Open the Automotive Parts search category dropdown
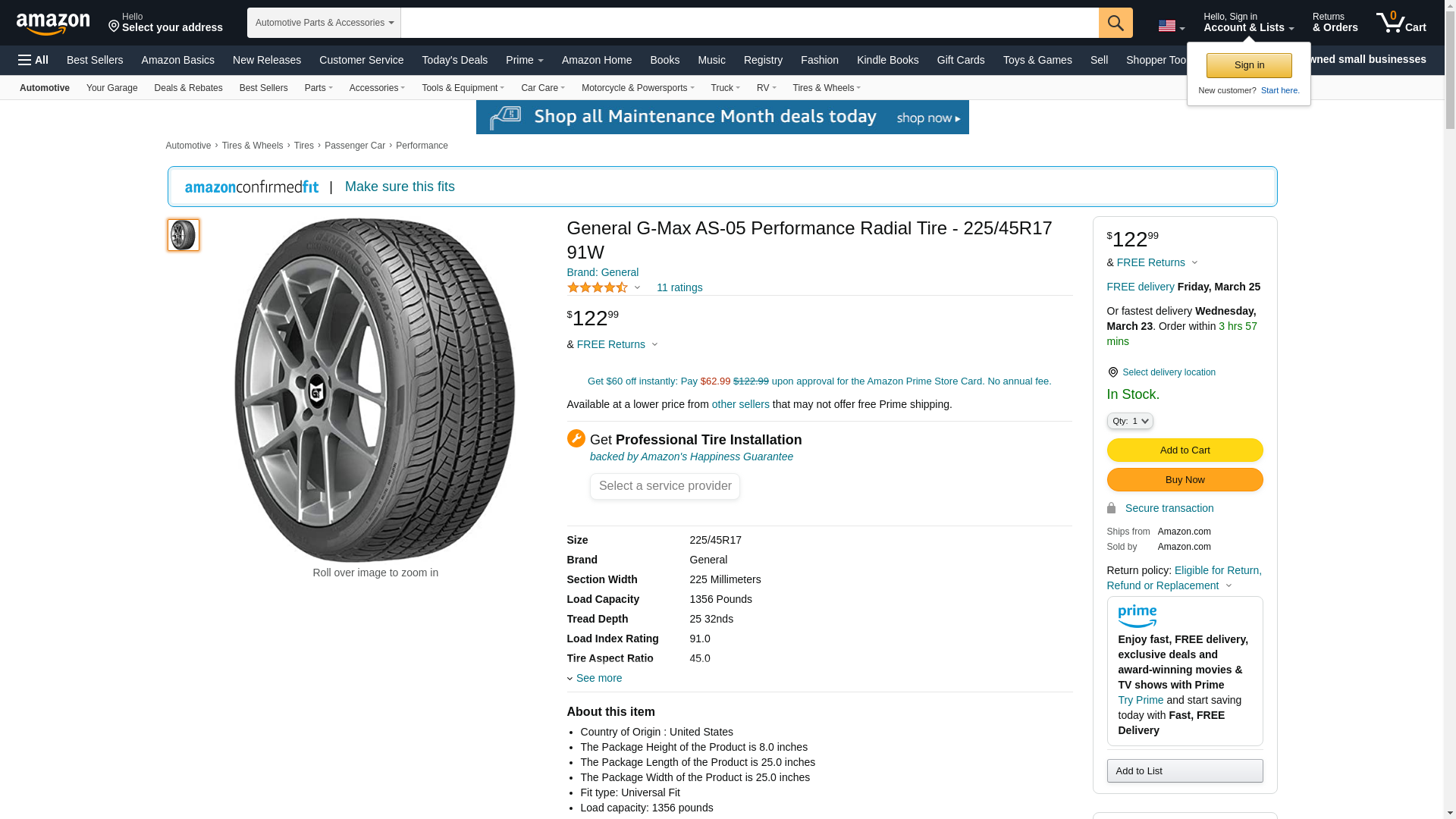The width and height of the screenshot is (1456, 819). pos(324,23)
